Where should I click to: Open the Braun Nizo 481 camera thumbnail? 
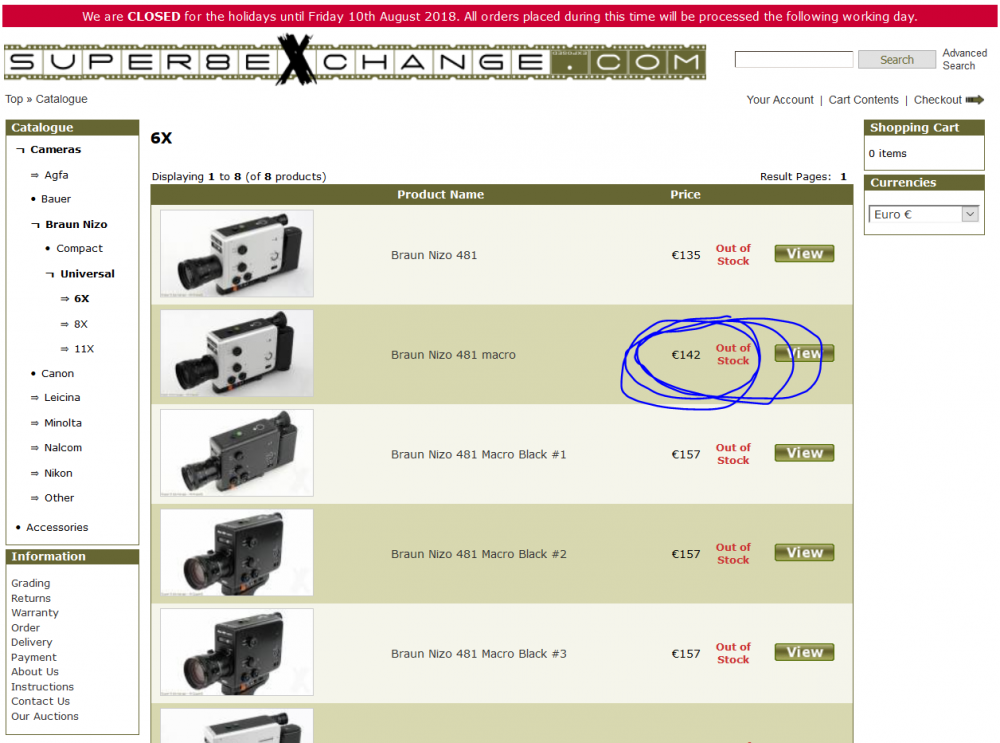(x=237, y=253)
